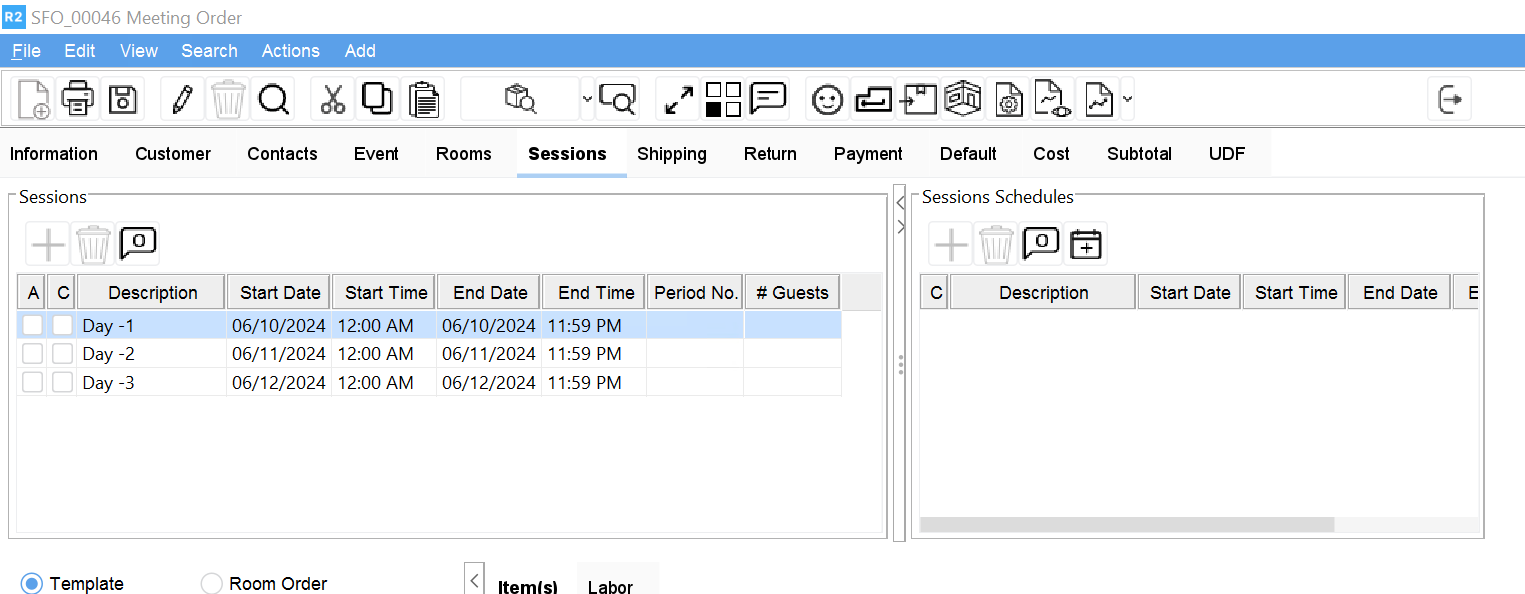Select the Template radio button
1525x594 pixels.
pyautogui.click(x=32, y=584)
